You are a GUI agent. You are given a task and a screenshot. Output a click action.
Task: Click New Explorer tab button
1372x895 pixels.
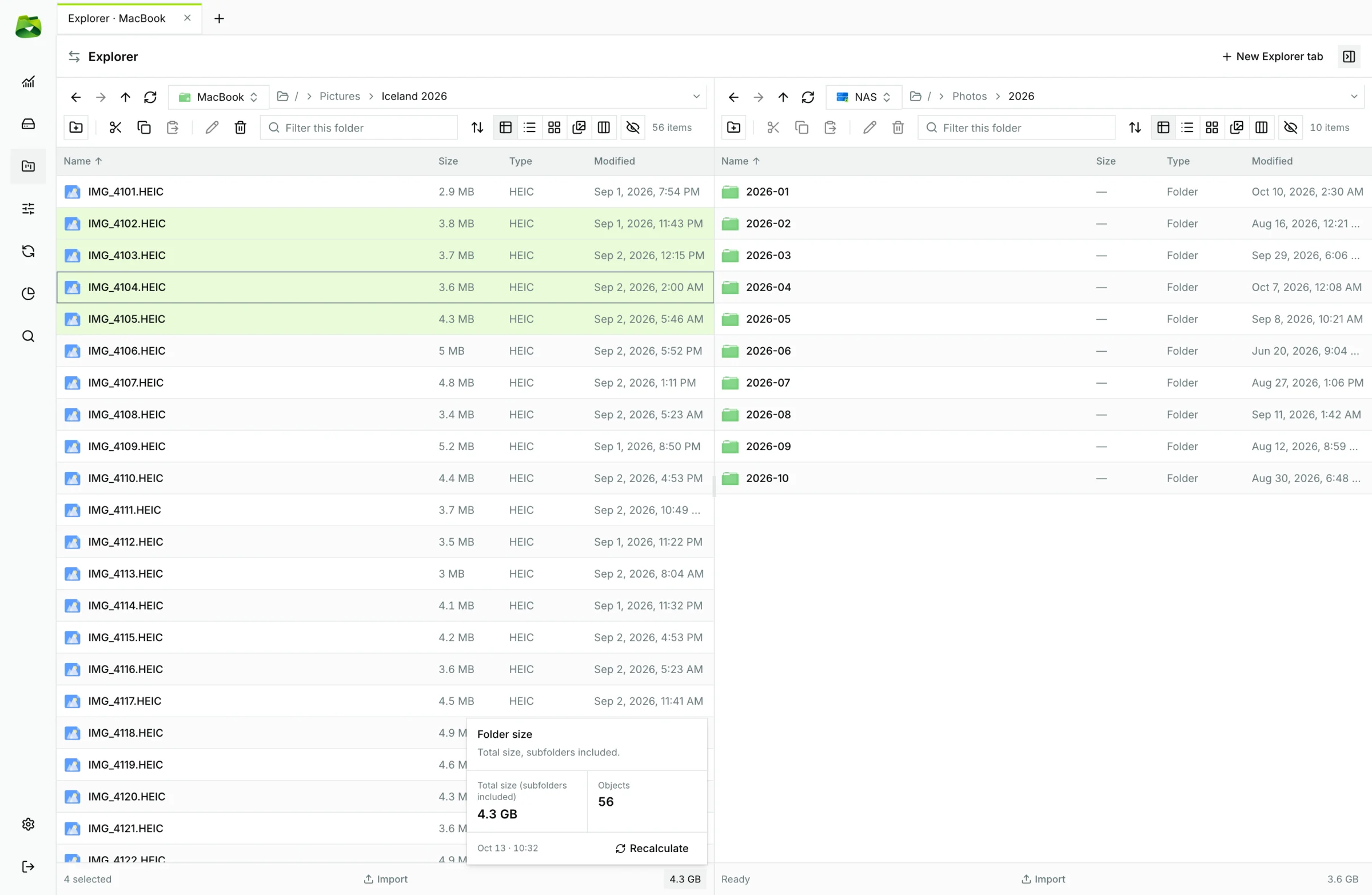(1273, 57)
